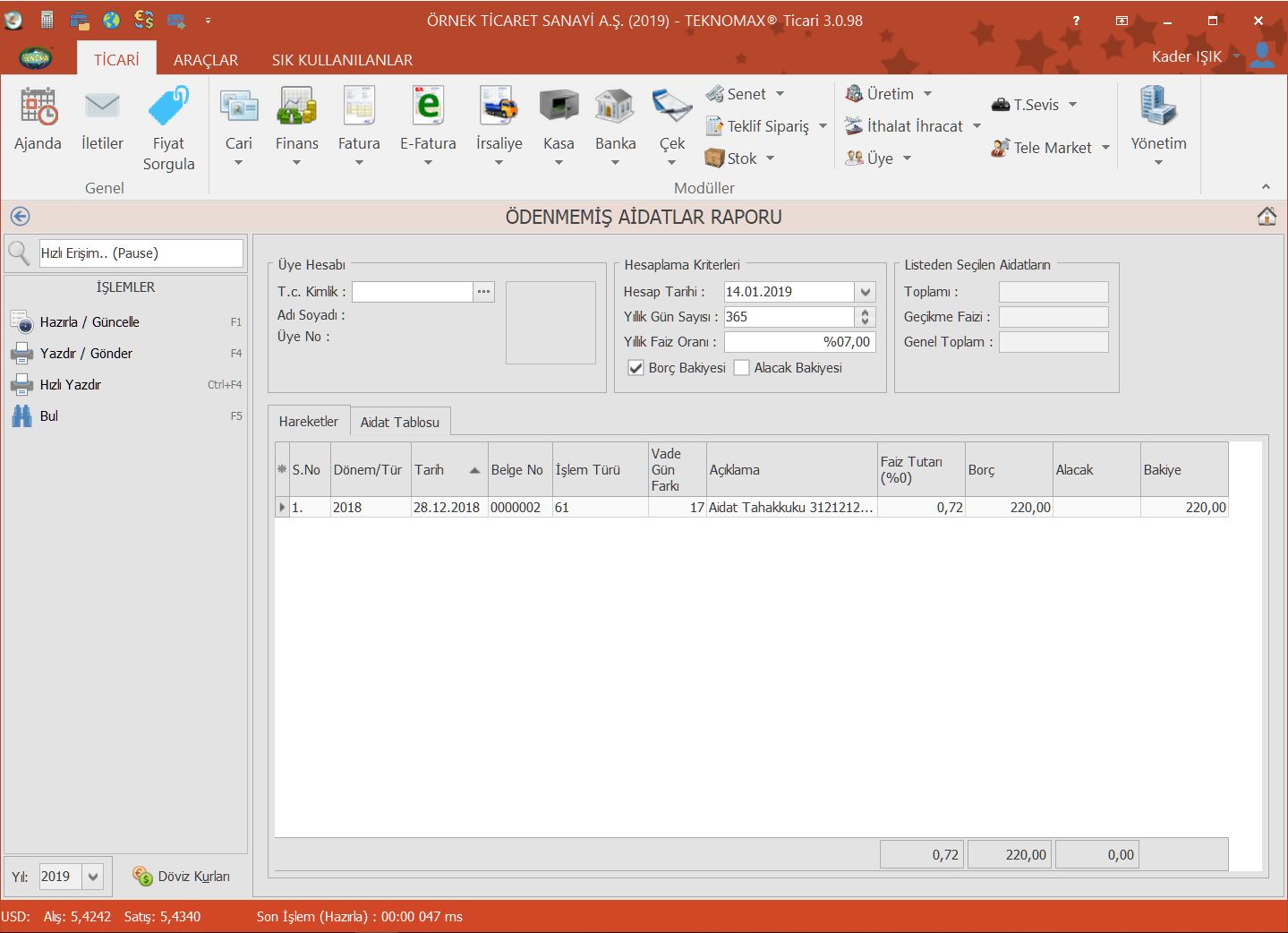Open the E-Fatura module icon
This screenshot has height=933, width=1288.
coord(428,107)
